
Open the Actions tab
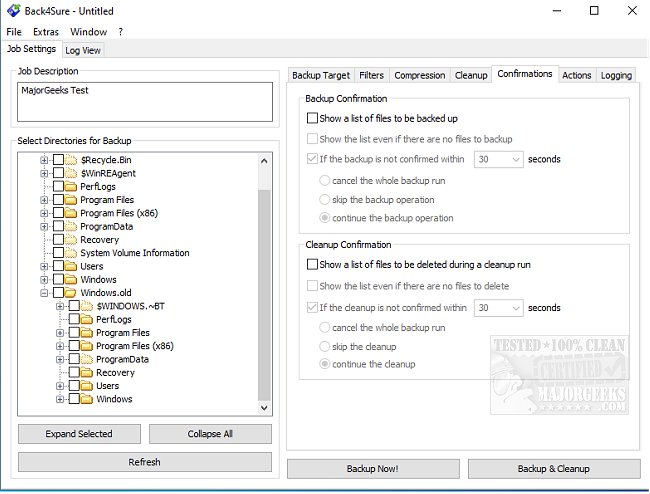click(x=577, y=75)
